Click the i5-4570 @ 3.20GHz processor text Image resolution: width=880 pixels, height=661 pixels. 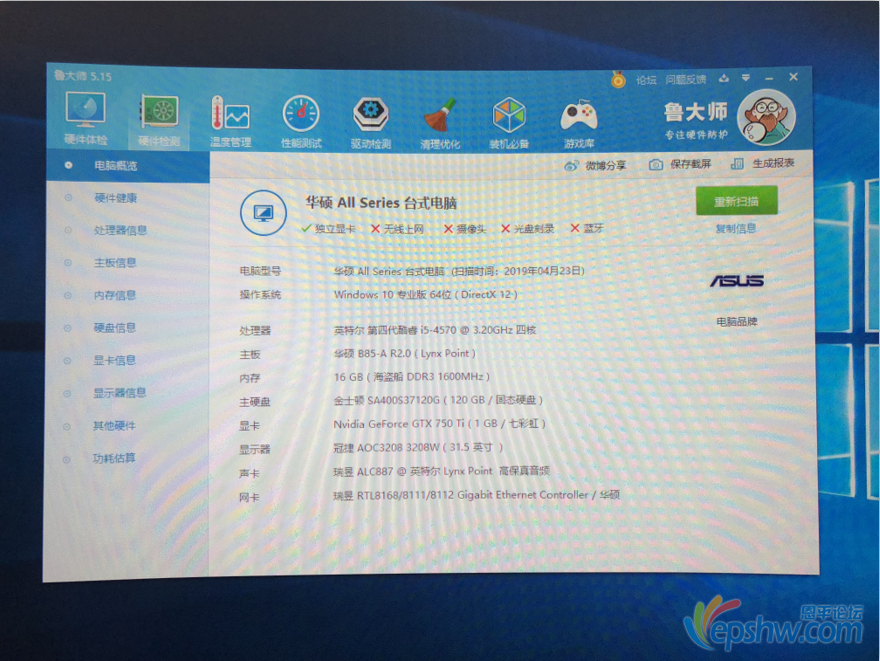[x=435, y=330]
